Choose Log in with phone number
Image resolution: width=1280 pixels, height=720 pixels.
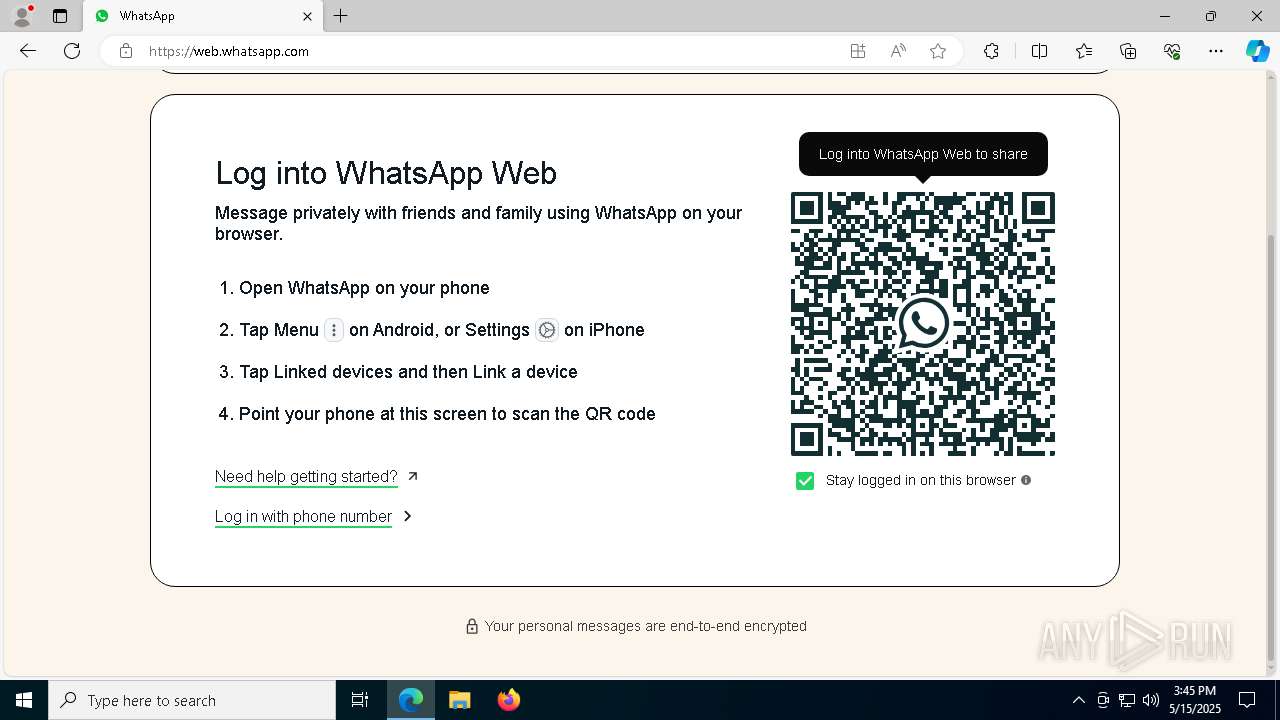303,517
